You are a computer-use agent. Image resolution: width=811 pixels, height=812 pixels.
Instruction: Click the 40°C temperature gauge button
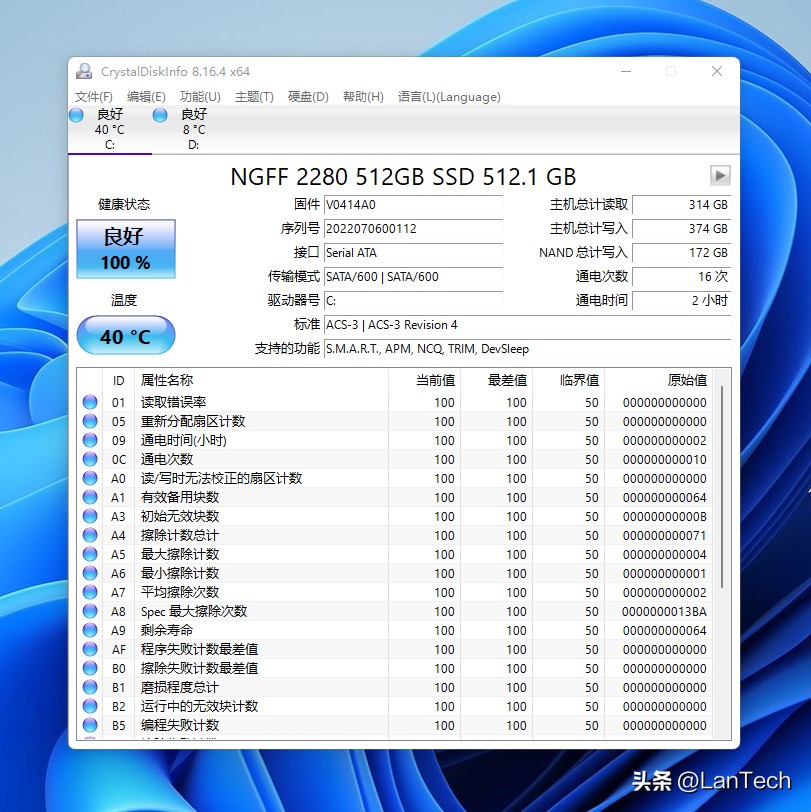pyautogui.click(x=125, y=335)
